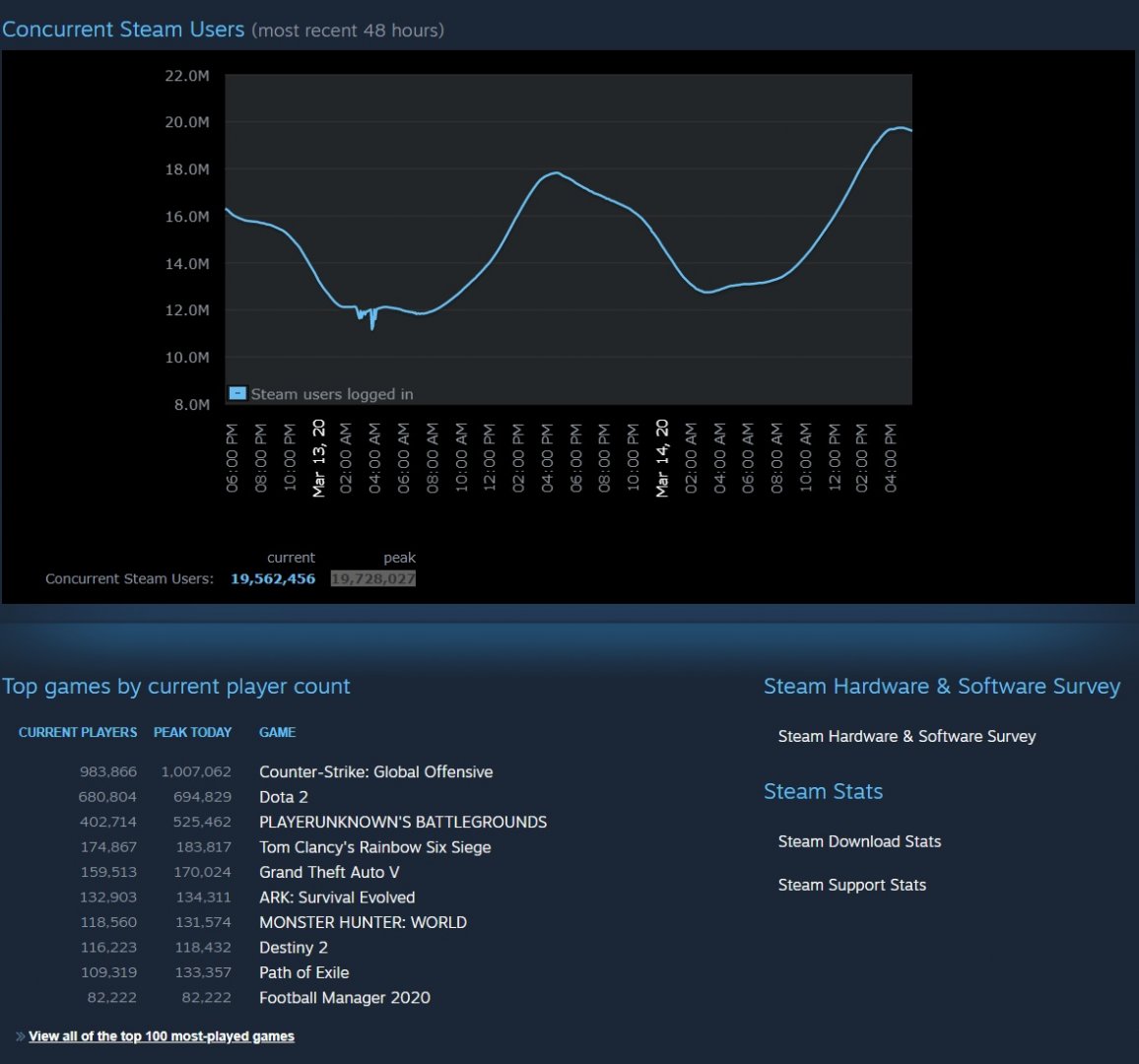Open the Steam Hardware & Software Survey link
The width and height of the screenshot is (1139, 1064).
[906, 736]
